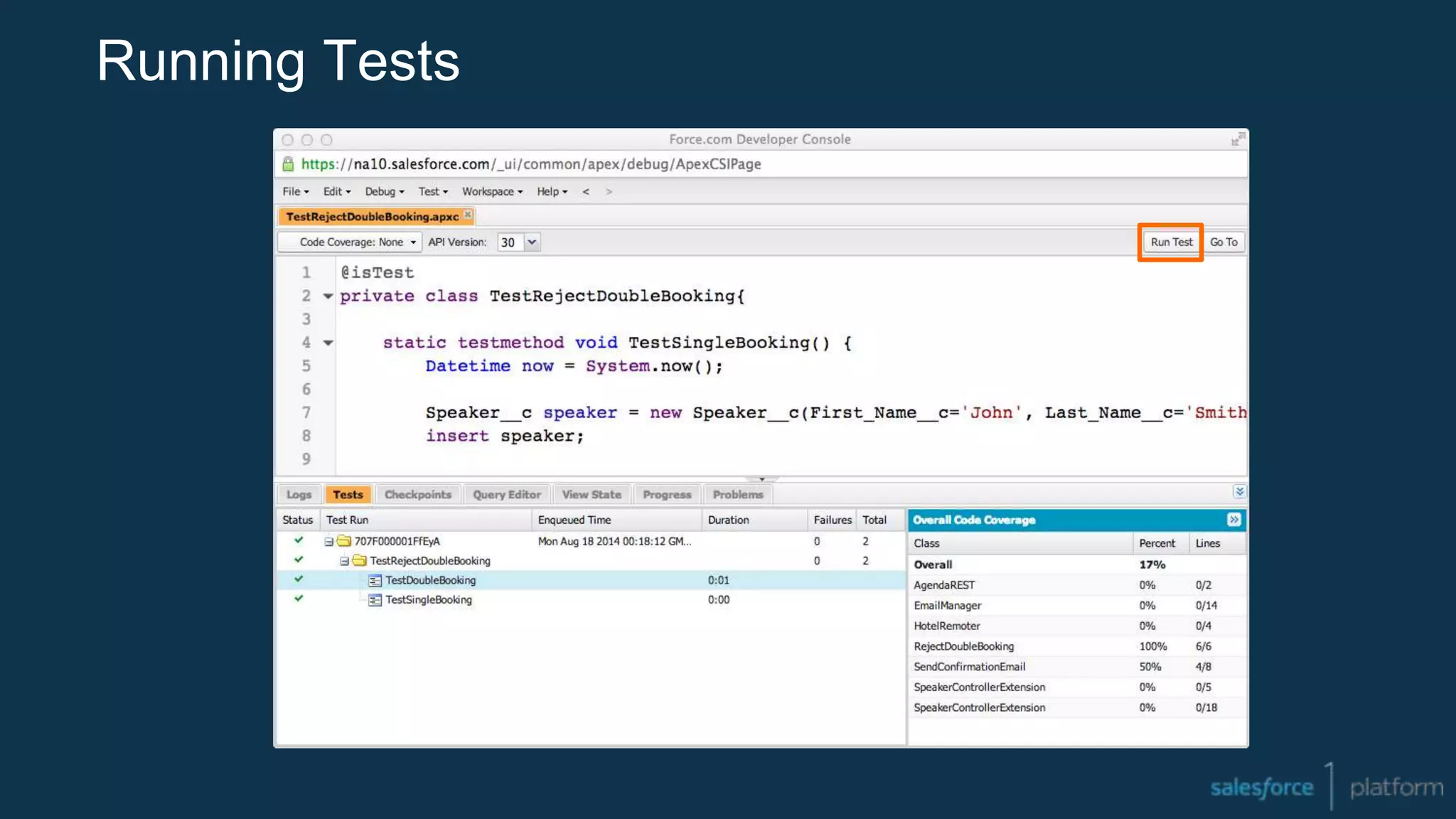Switch to the Logs tab
Screen dimensions: 1456x819
(299, 494)
